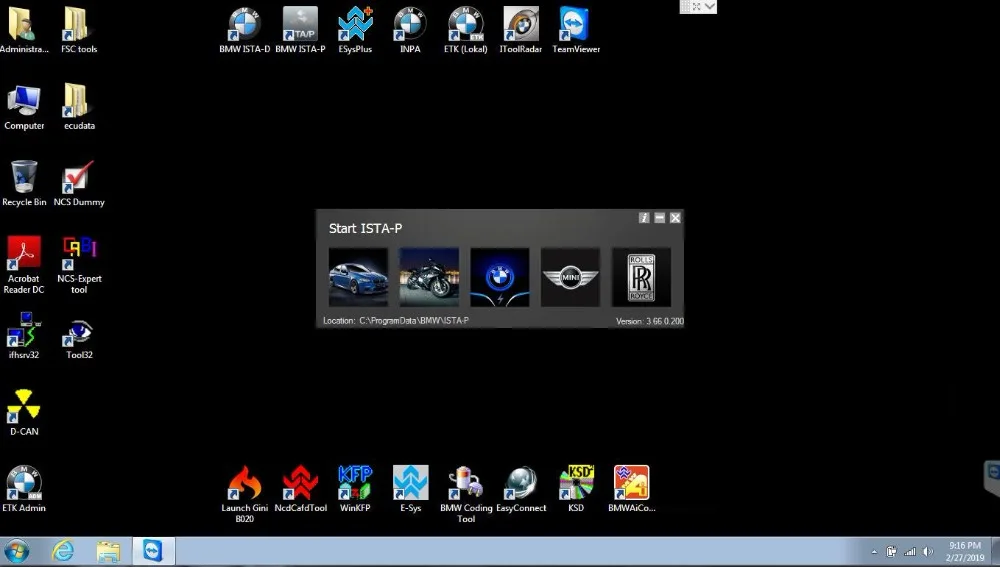Image resolution: width=1000 pixels, height=567 pixels.
Task: Choose the Rolls-Royce brand tile
Action: pos(641,277)
